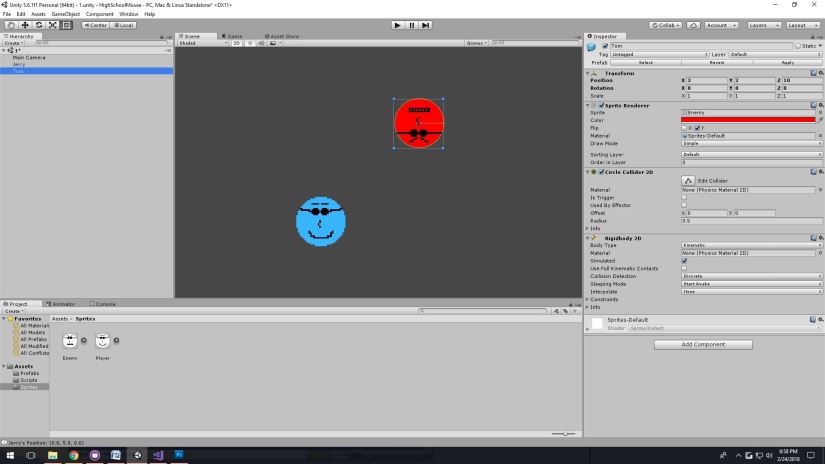The width and height of the screenshot is (825, 464).
Task: Click the cloud services icon
Action: tap(694, 25)
